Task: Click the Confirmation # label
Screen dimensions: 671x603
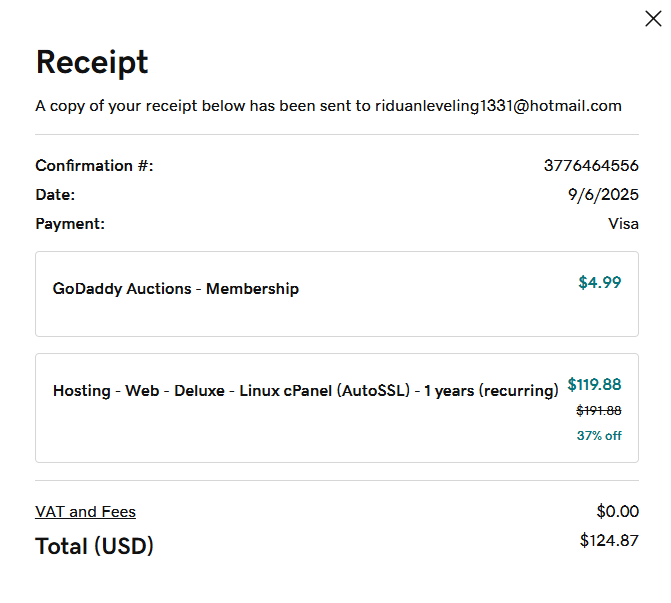Action: click(94, 166)
